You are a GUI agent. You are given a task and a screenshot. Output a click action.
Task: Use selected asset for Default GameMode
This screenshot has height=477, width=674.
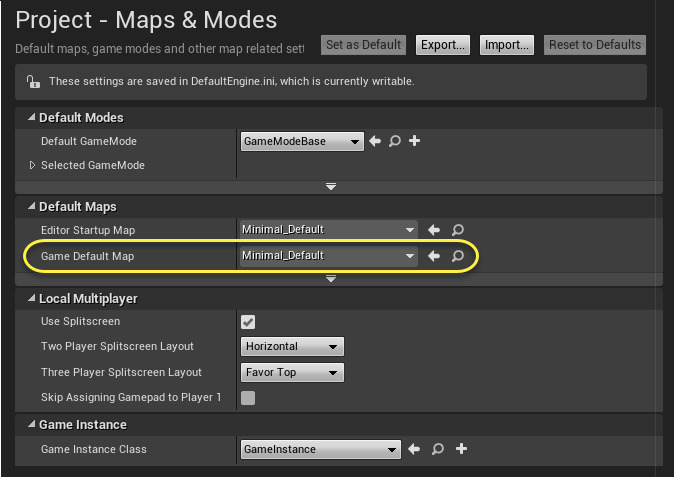tap(375, 141)
